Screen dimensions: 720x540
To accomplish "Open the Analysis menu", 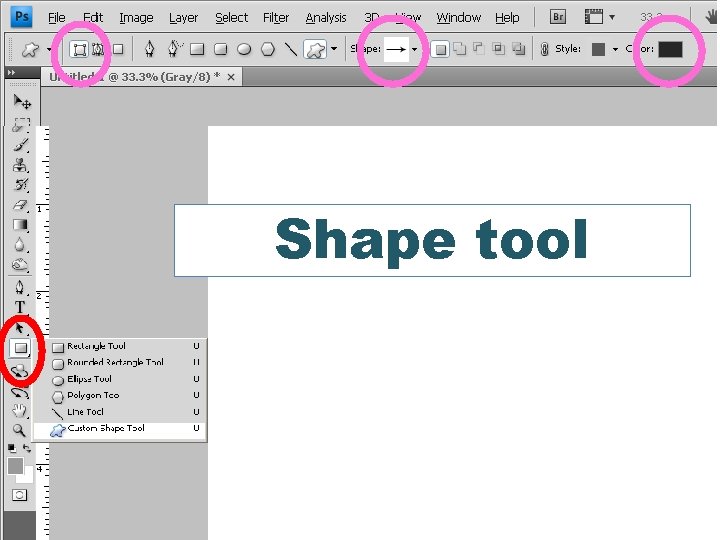I will [326, 17].
